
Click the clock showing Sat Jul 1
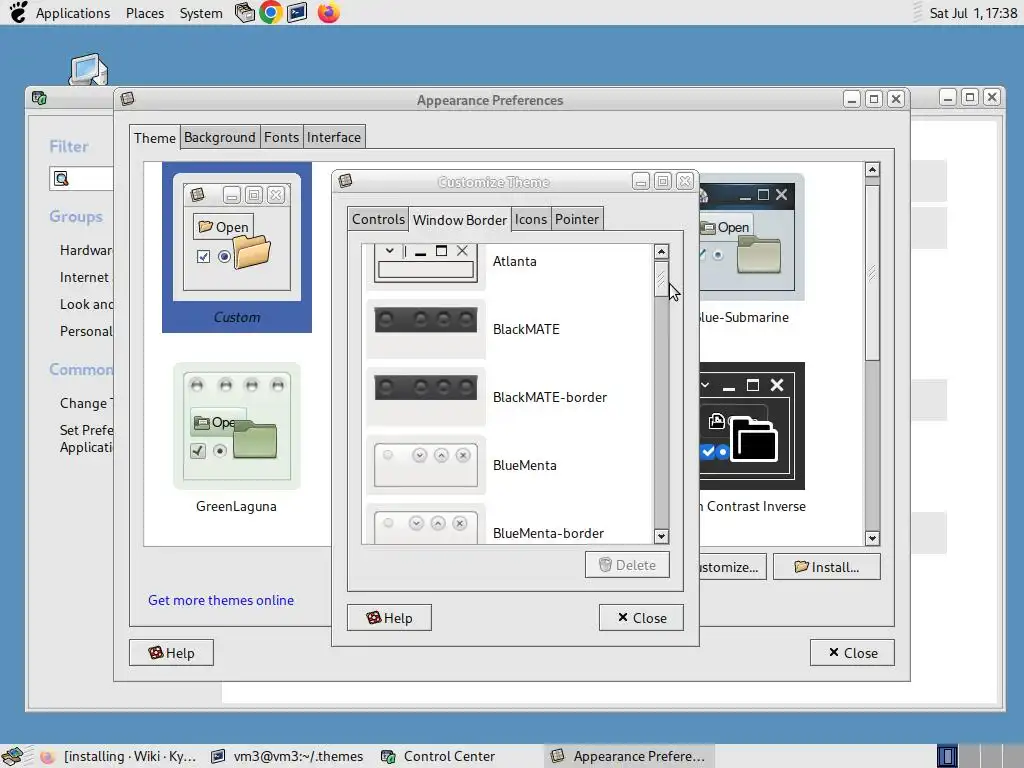(x=973, y=13)
